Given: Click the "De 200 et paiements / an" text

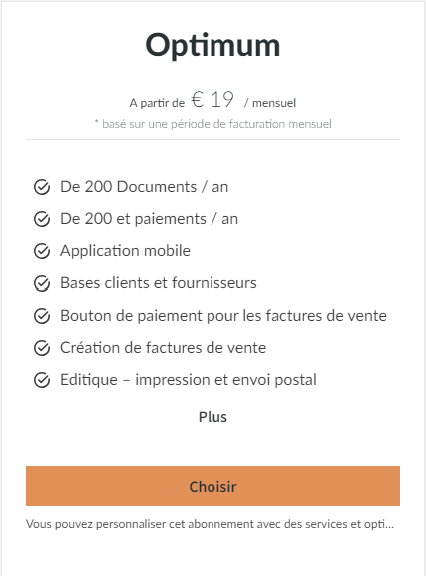Looking at the screenshot, I should (x=149, y=219).
